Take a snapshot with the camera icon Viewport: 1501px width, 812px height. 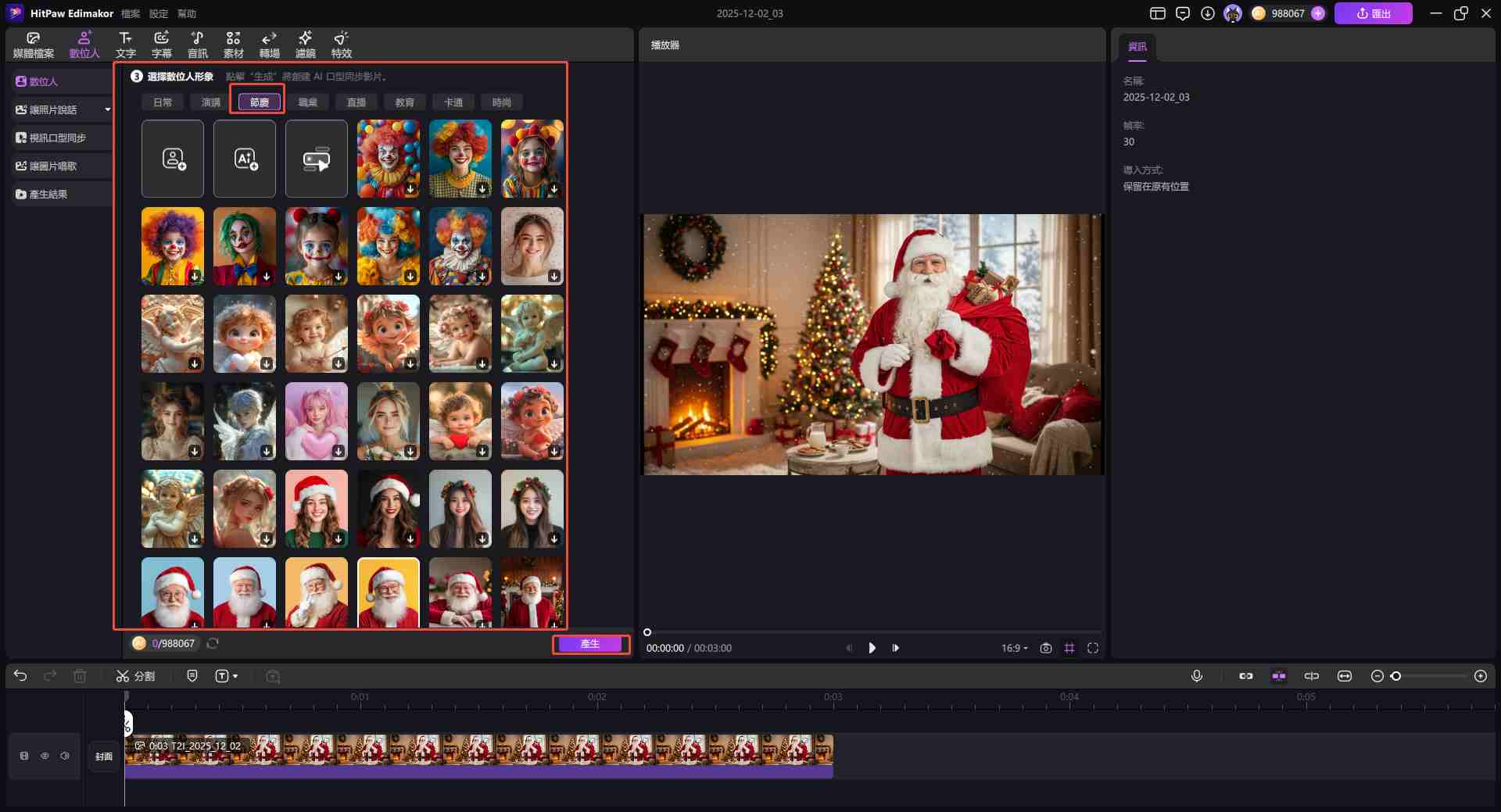click(1045, 648)
